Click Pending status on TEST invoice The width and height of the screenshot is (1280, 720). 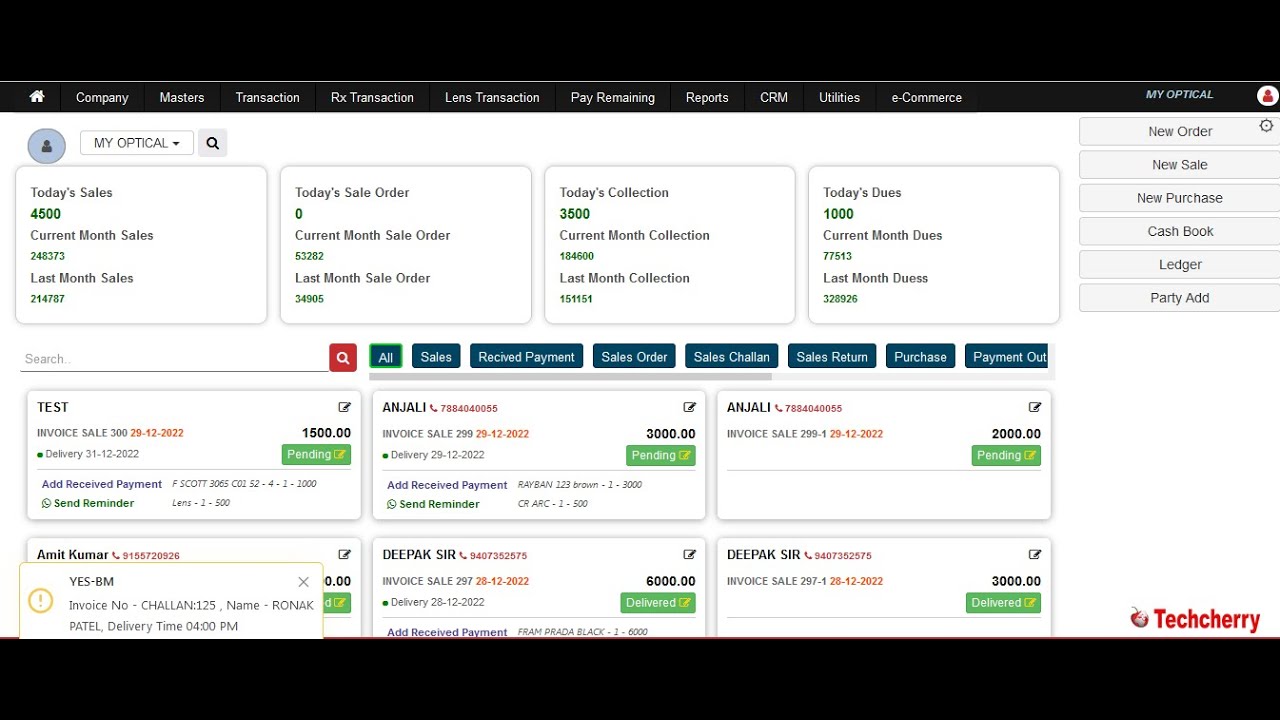click(x=316, y=455)
